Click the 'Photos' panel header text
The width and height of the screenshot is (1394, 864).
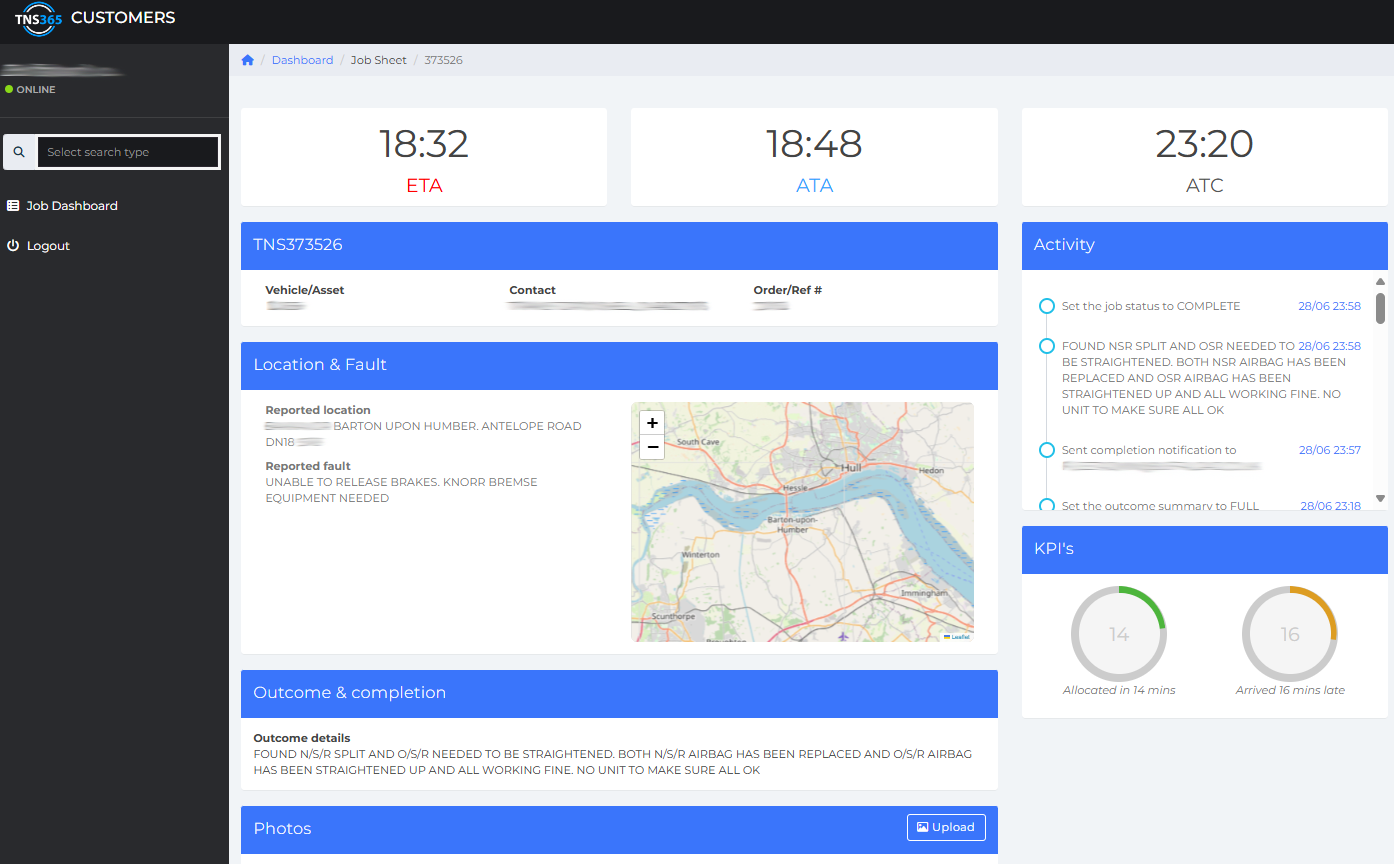pyautogui.click(x=282, y=829)
